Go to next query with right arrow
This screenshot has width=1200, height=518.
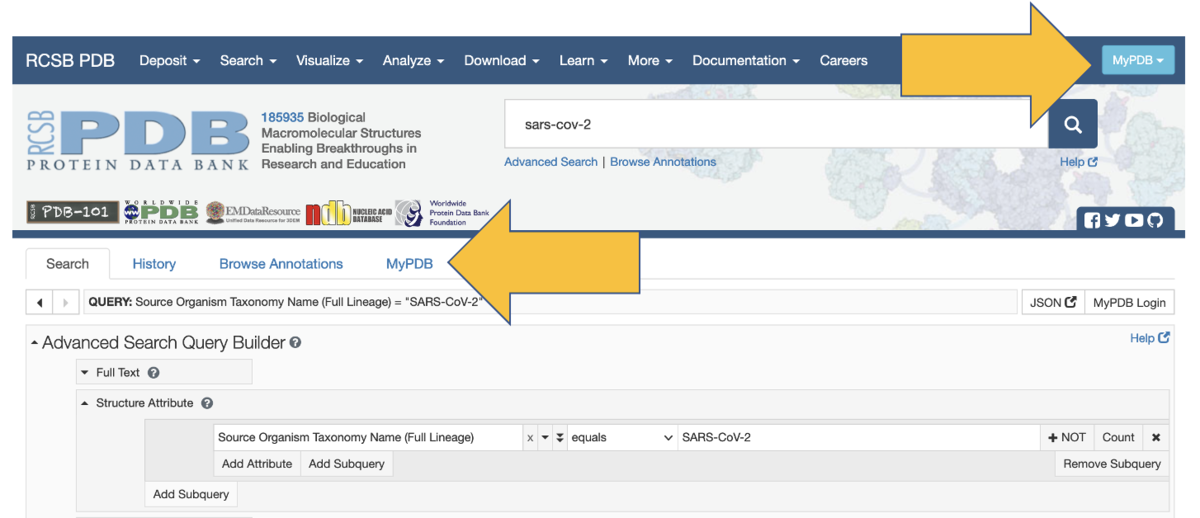[65, 302]
